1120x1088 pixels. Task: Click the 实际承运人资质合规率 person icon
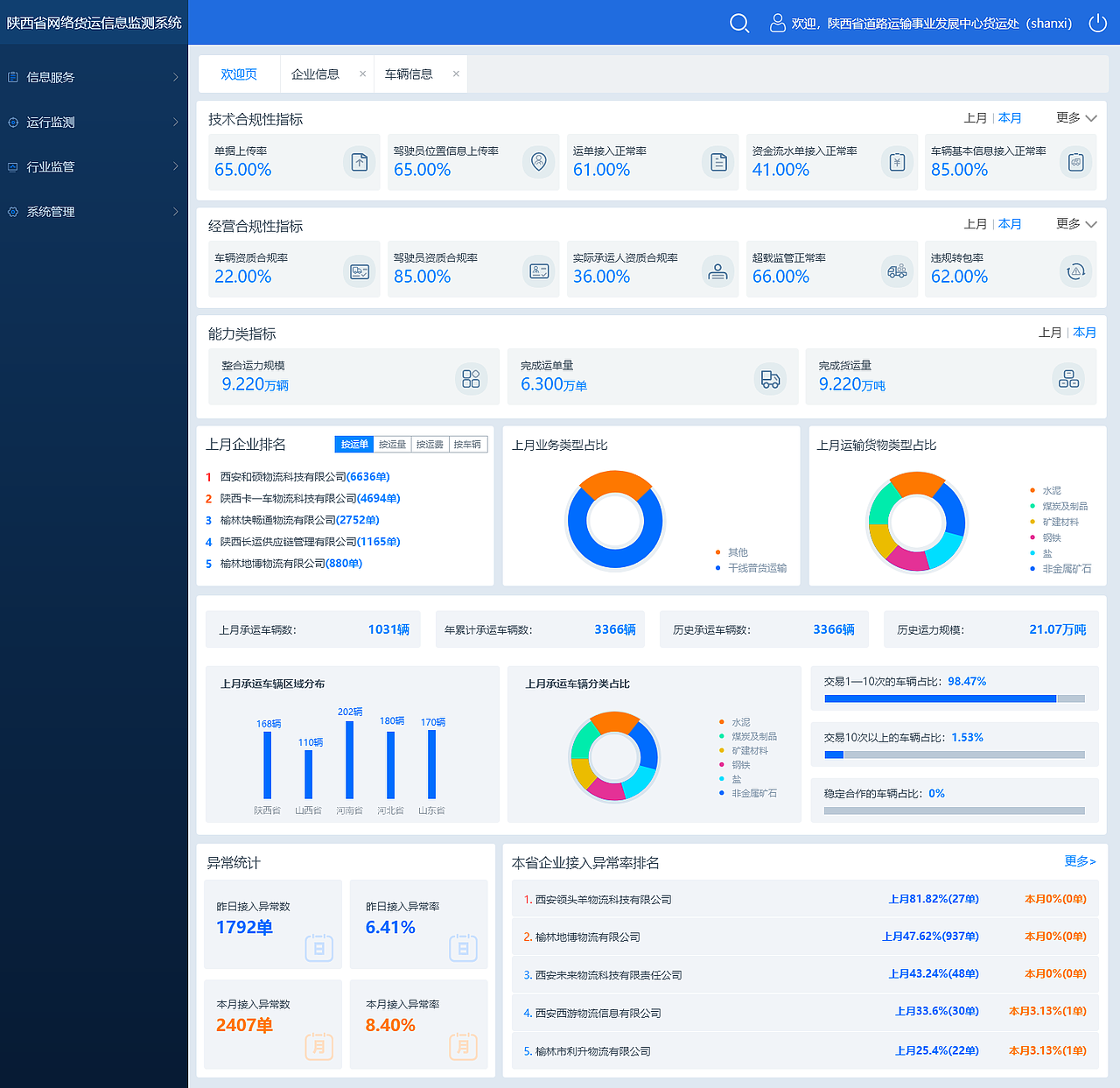[718, 271]
